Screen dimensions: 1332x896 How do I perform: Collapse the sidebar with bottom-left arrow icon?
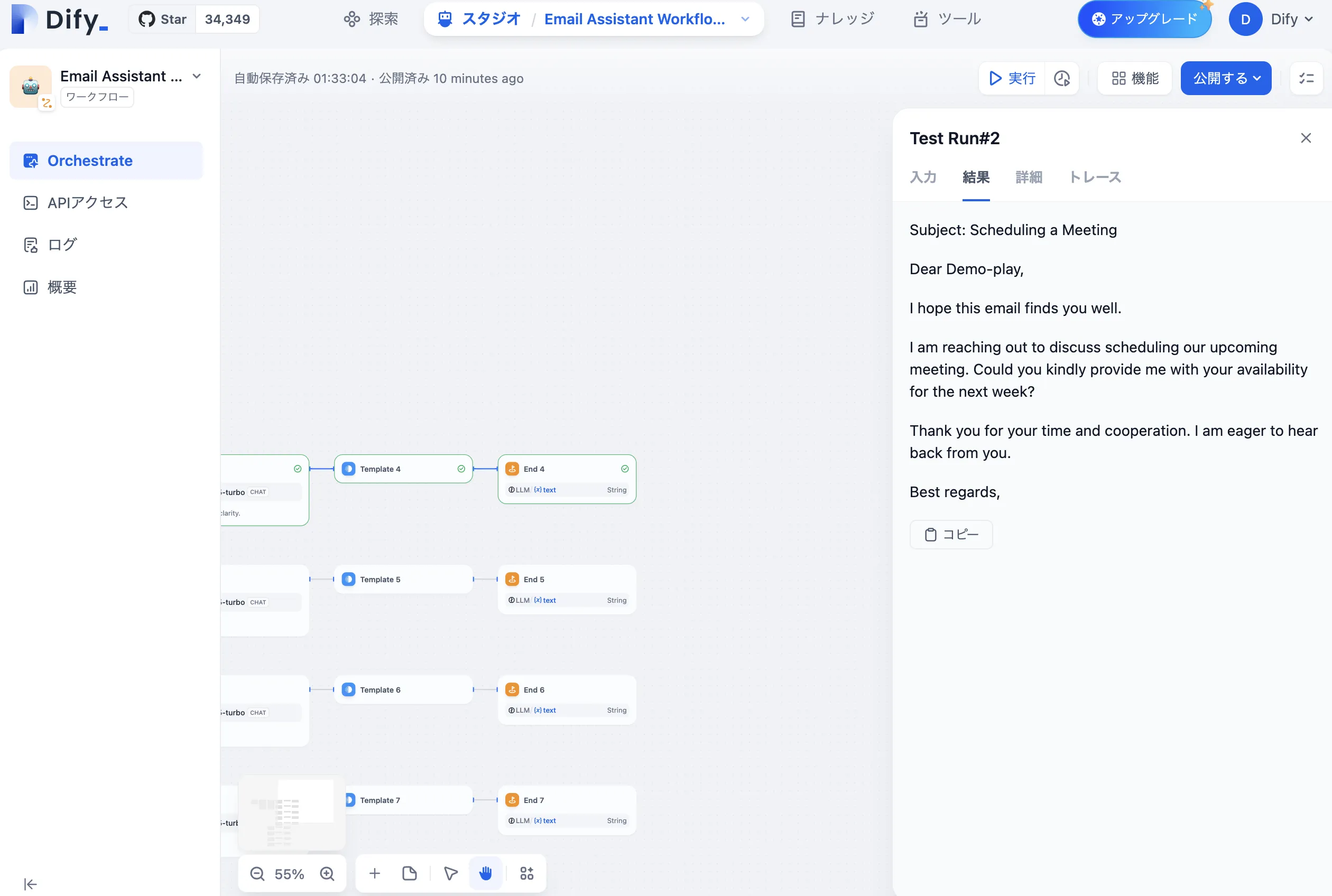[30, 884]
